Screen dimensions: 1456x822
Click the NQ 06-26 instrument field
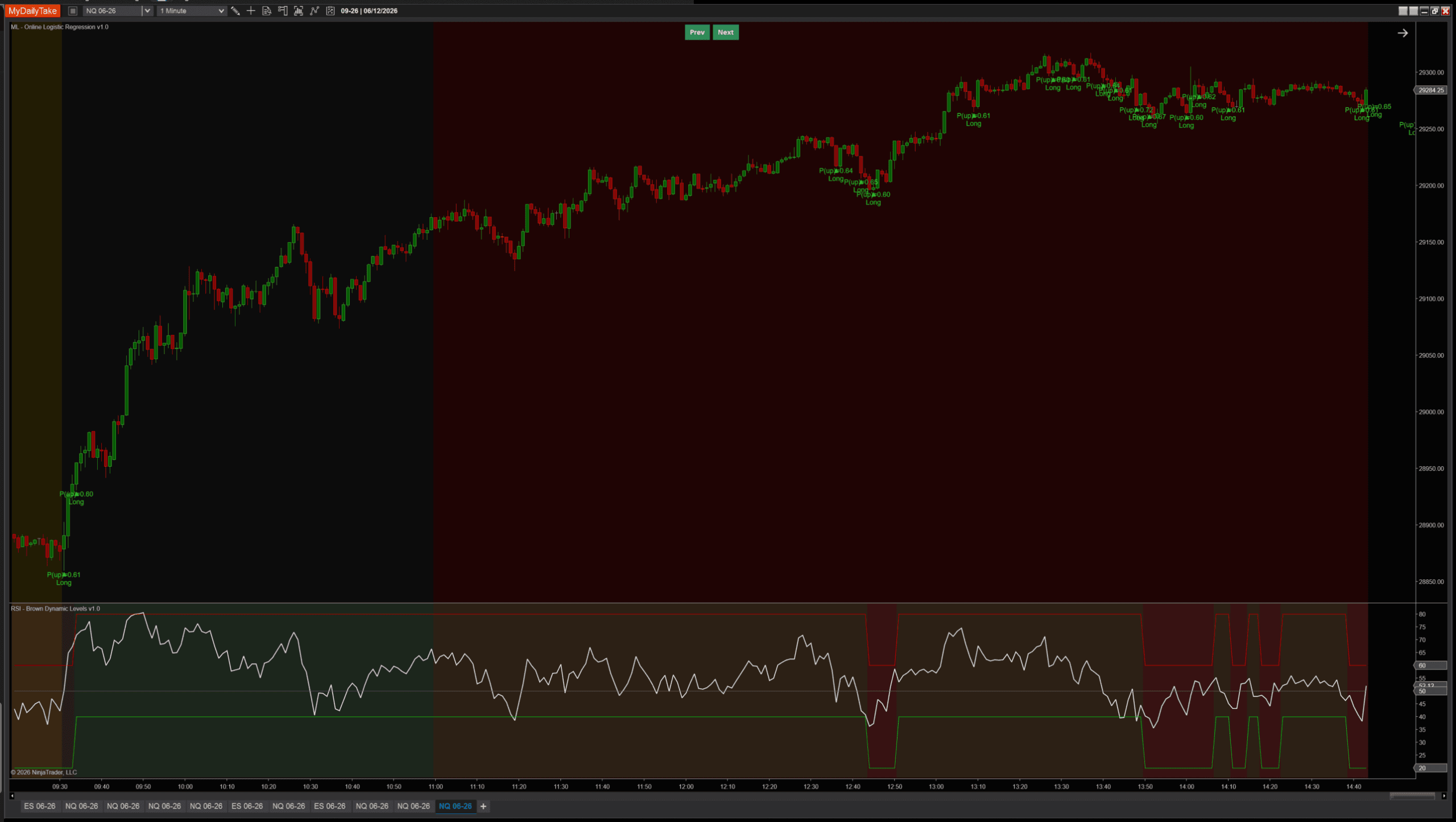[113, 11]
